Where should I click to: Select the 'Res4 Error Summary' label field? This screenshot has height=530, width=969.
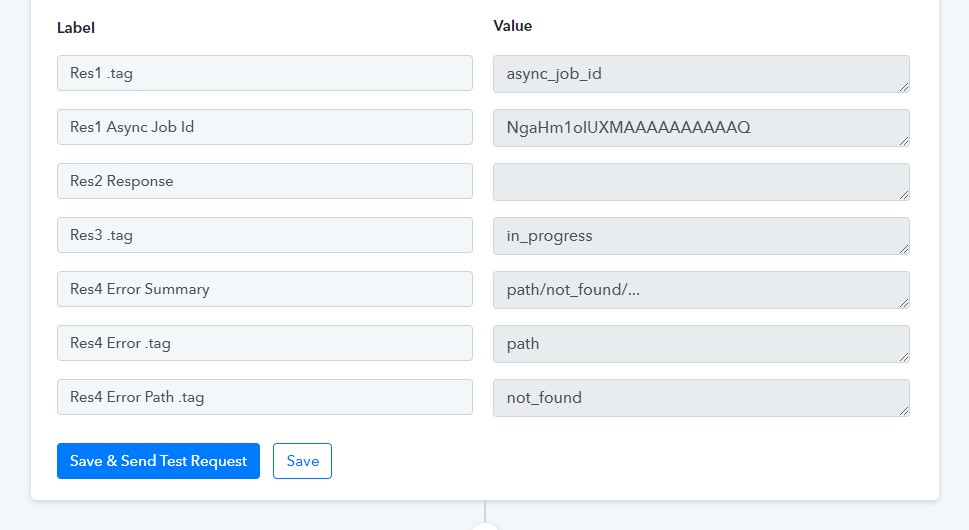(x=264, y=289)
